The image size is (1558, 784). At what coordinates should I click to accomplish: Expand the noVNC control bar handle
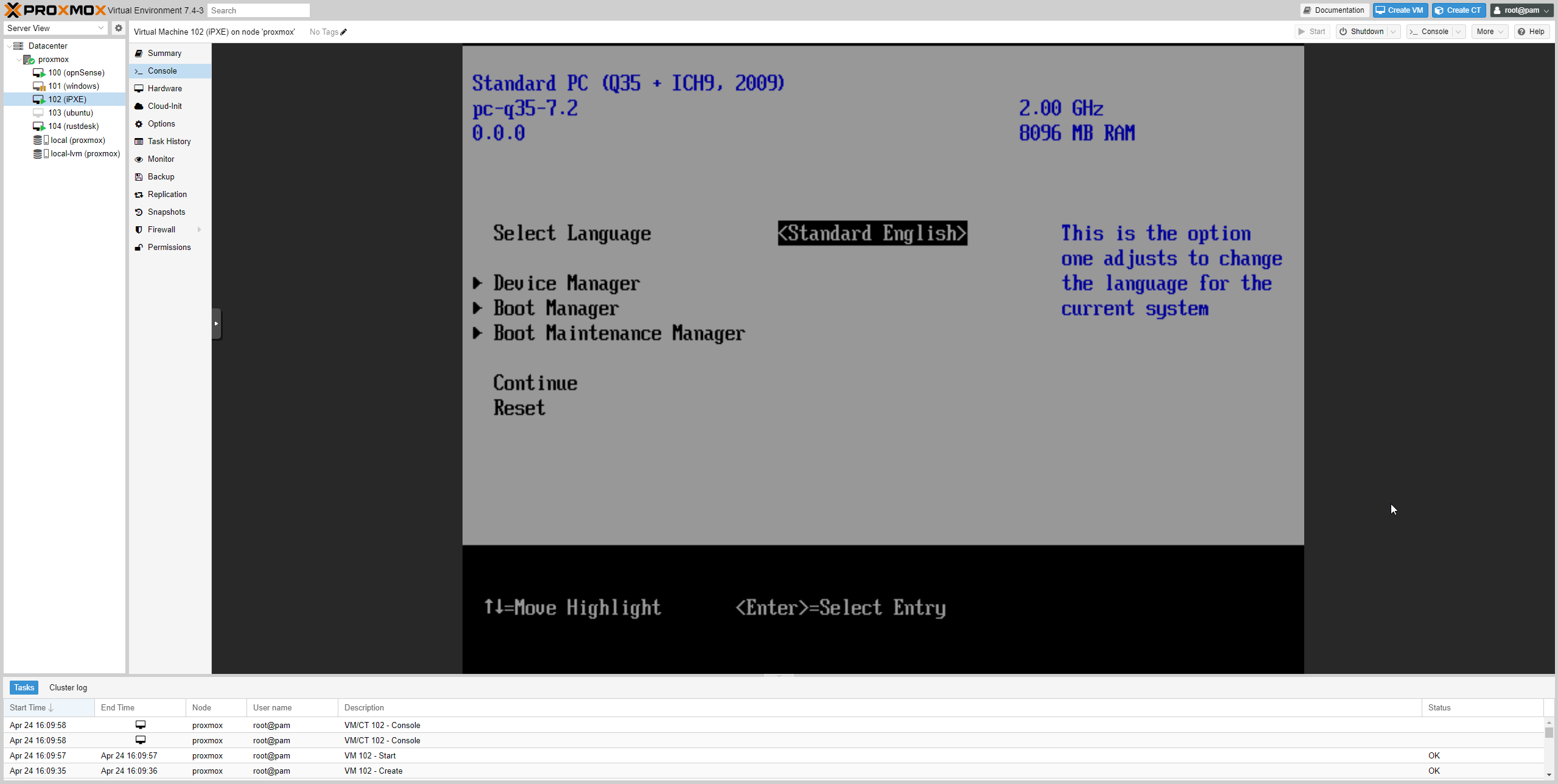tap(216, 324)
